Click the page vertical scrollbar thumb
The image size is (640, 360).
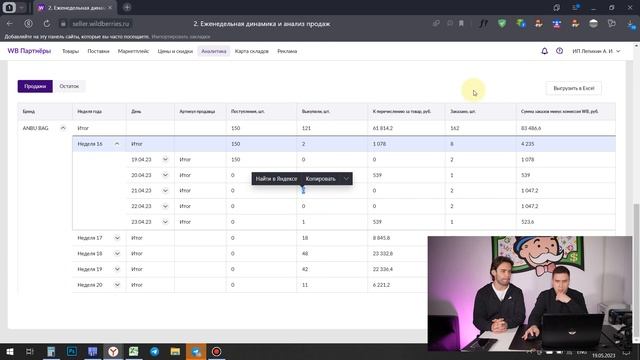click(x=636, y=269)
